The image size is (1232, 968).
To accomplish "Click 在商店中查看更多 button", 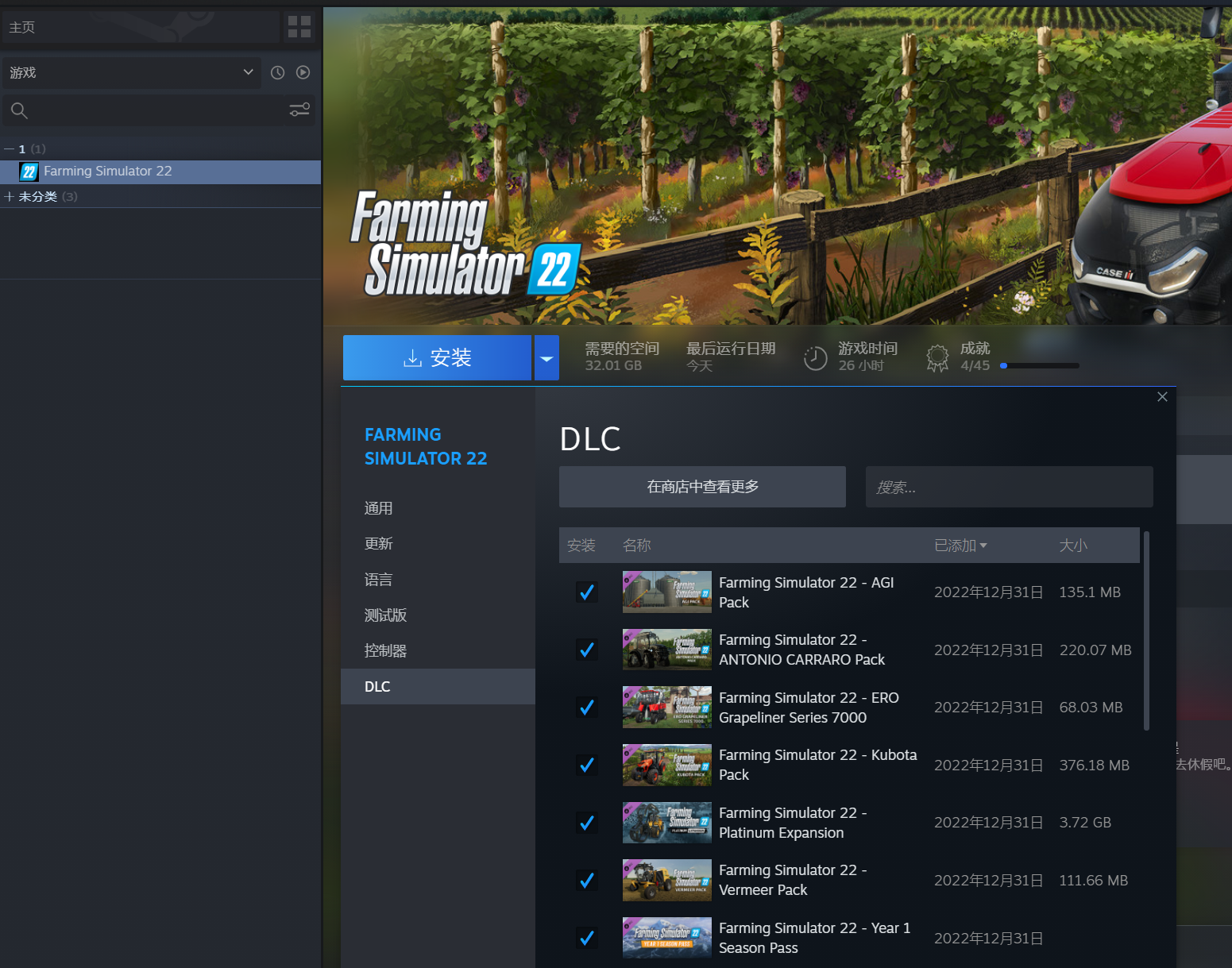I will pos(702,487).
